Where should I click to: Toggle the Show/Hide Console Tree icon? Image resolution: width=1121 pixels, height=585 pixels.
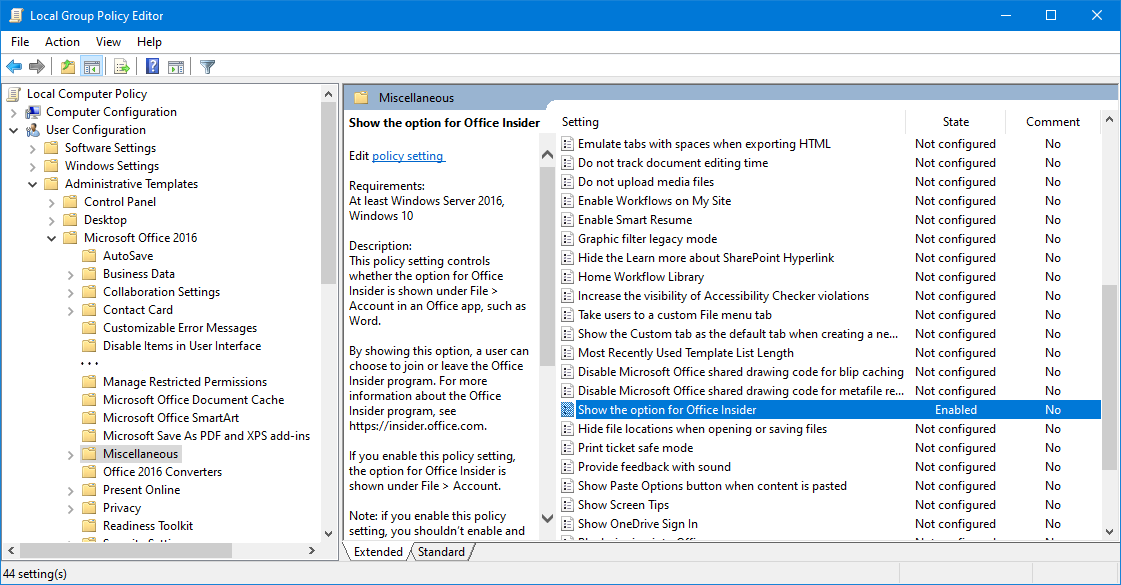coord(91,67)
